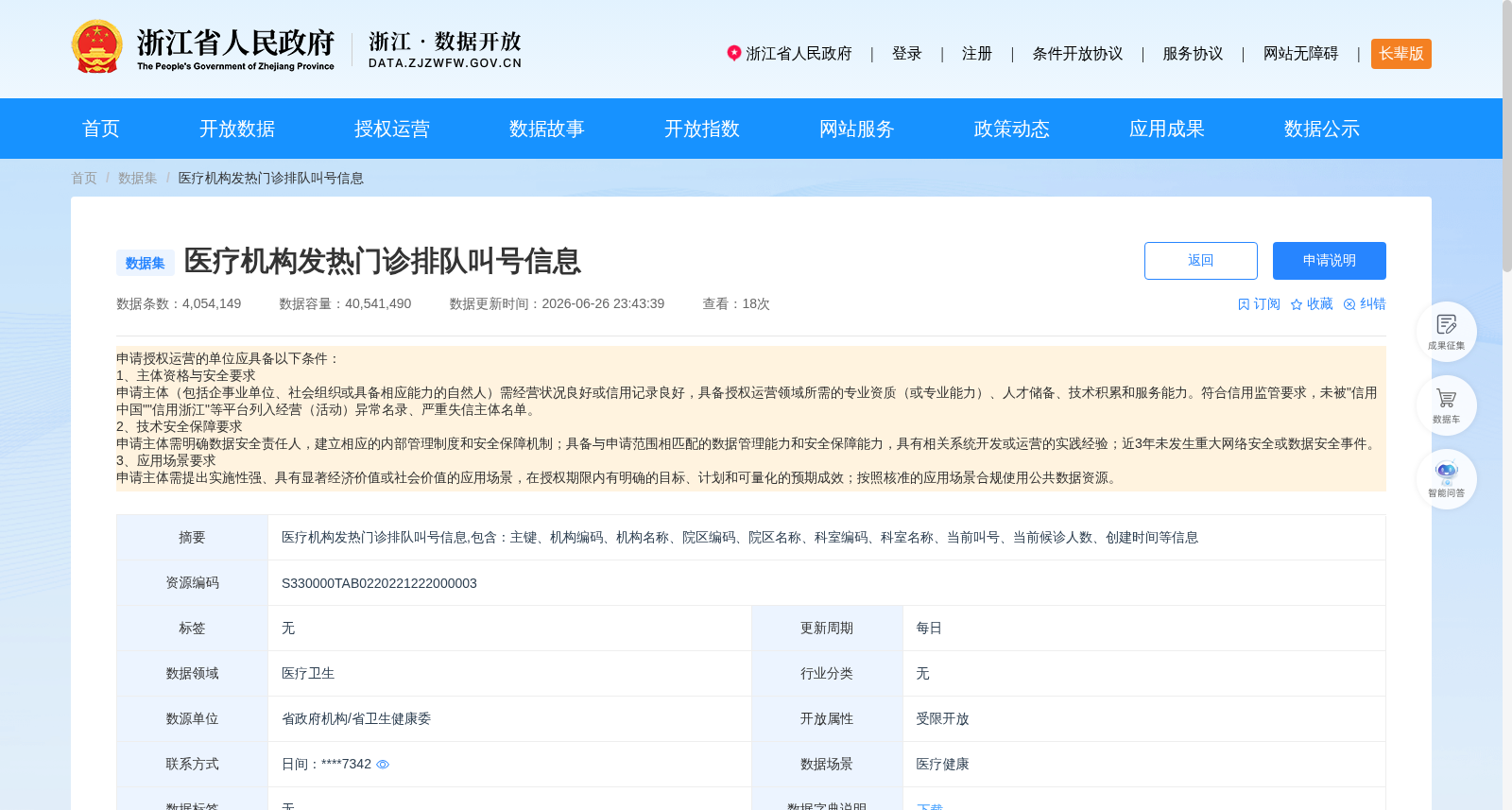Screen dimensions: 1512x810
Task: Click the page vertical scrollbar thumb
Action: pos(1507,136)
